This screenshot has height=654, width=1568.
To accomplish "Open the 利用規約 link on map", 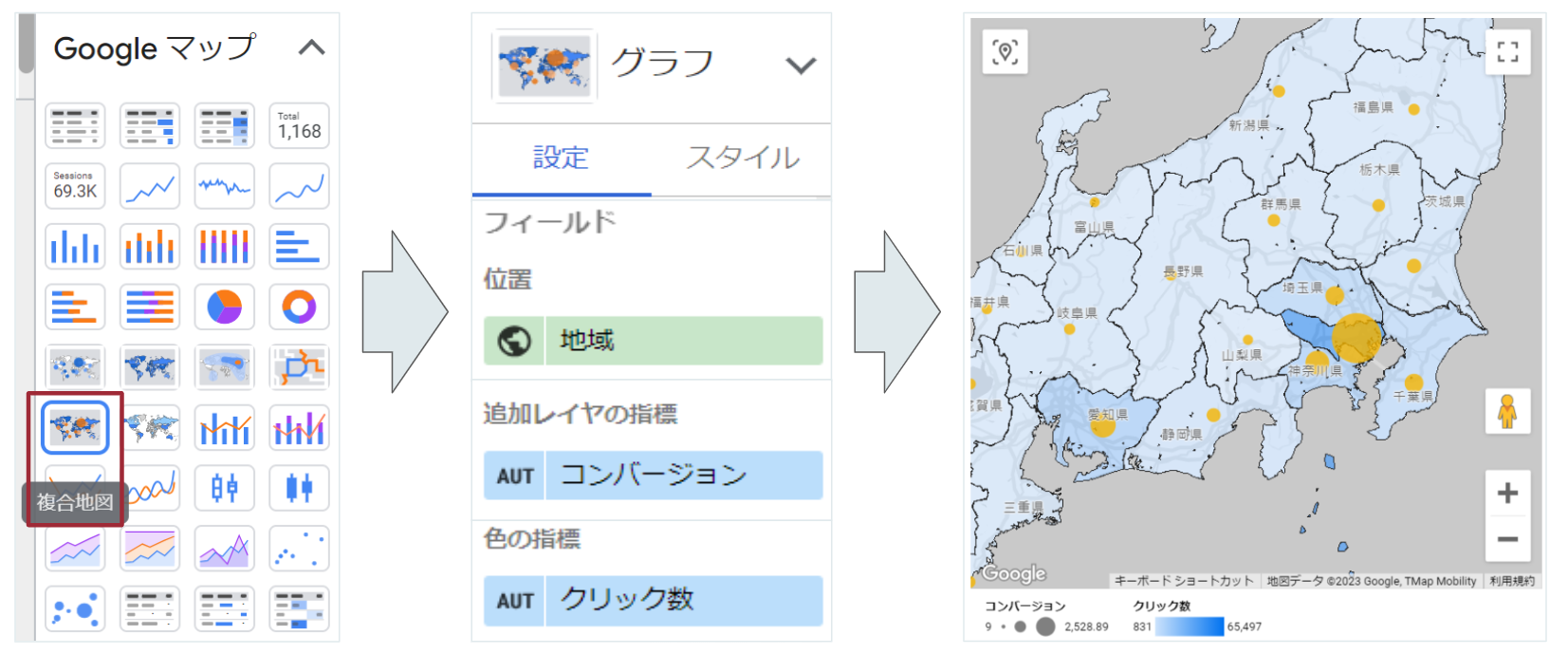I will tap(1511, 581).
